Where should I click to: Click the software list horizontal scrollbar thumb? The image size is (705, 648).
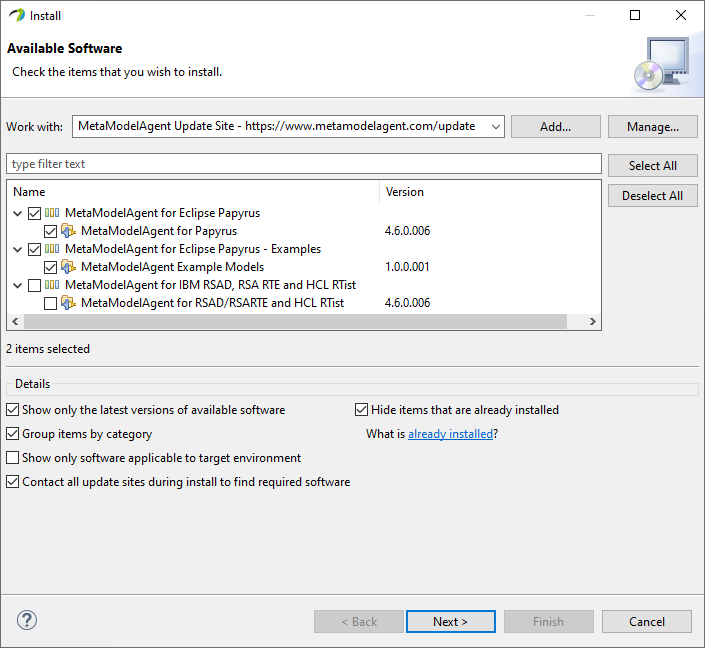(x=295, y=322)
